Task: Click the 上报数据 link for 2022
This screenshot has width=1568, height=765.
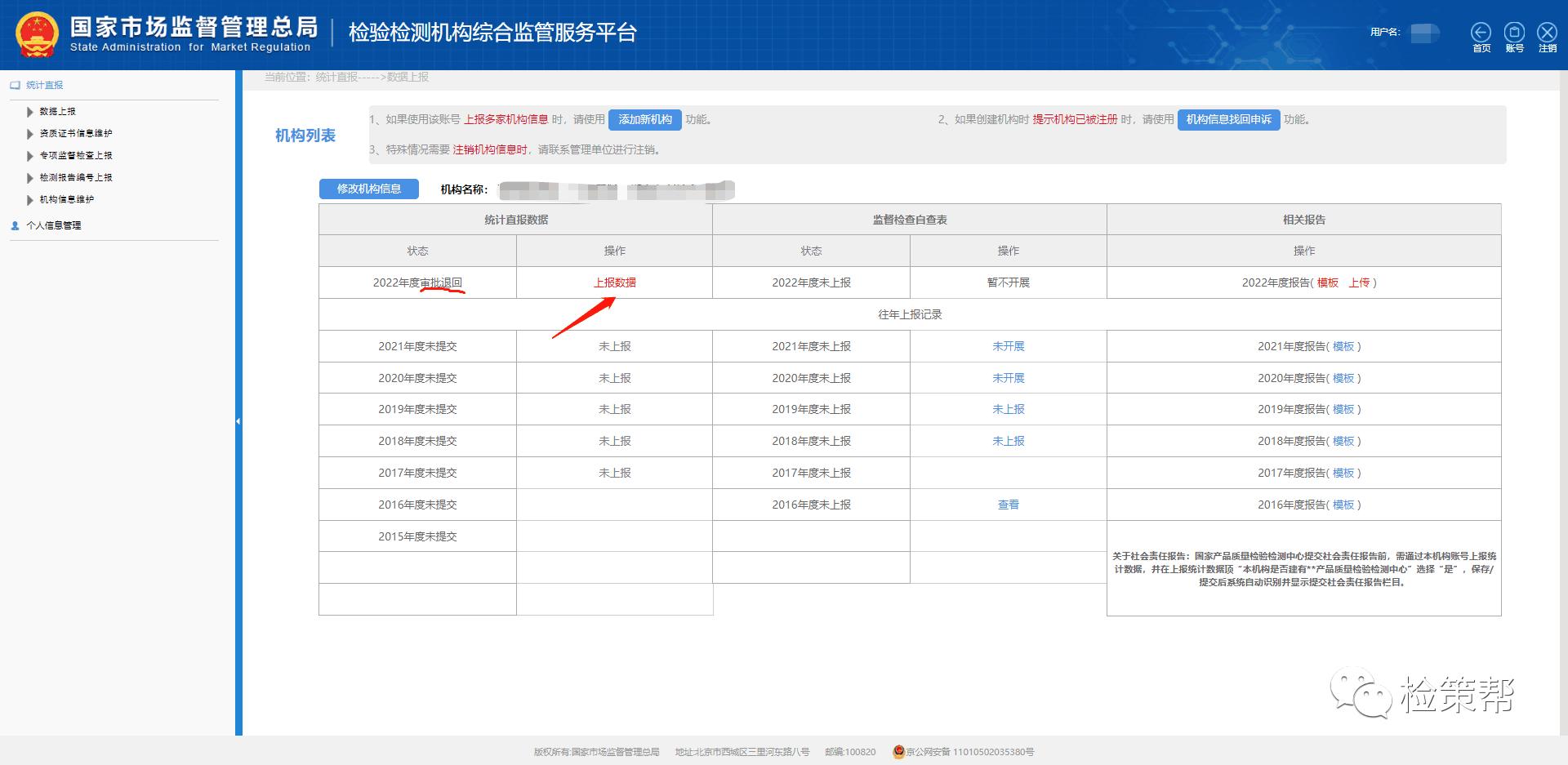Action: tap(615, 282)
